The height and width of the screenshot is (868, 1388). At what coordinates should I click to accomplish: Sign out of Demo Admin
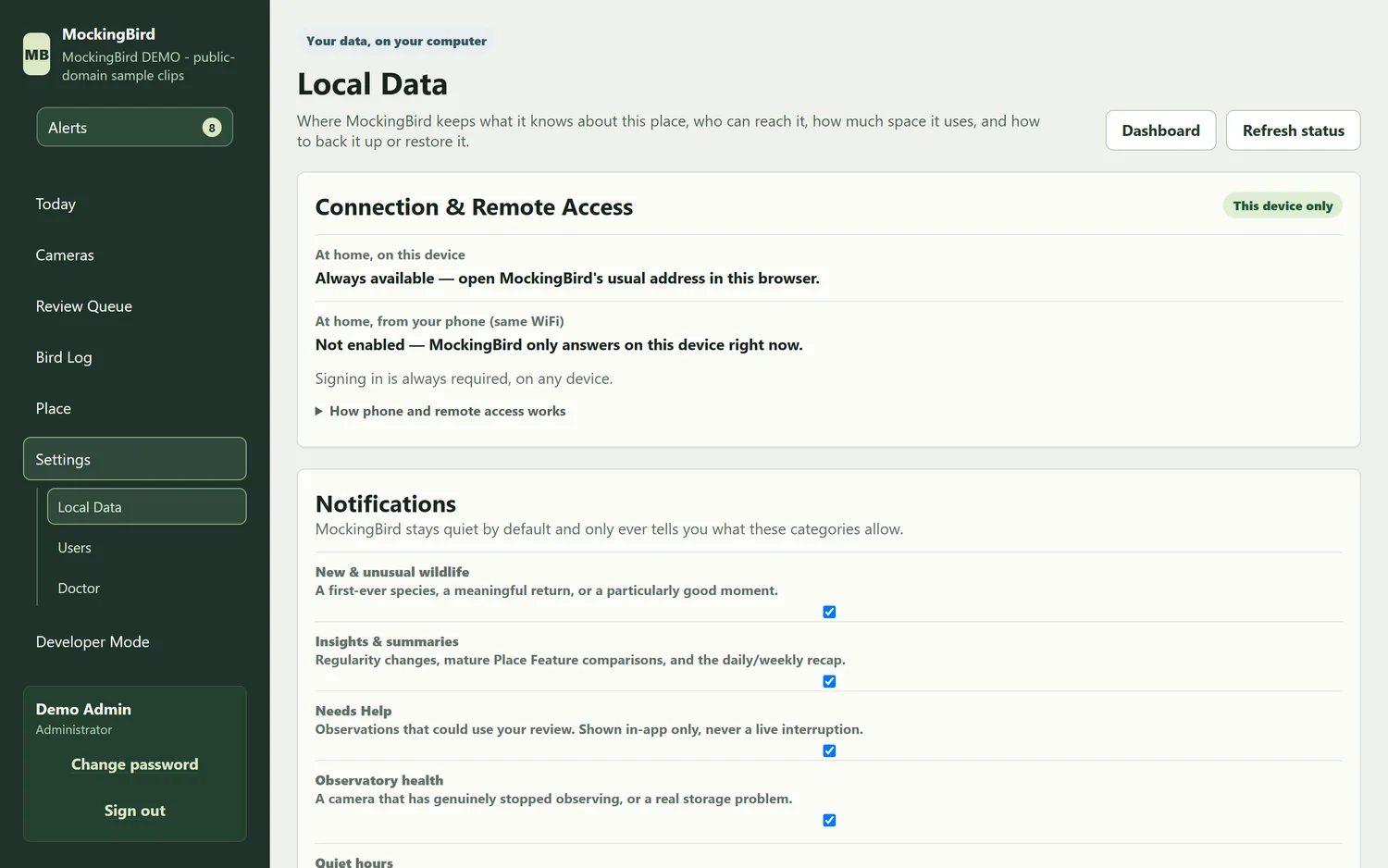click(x=135, y=811)
